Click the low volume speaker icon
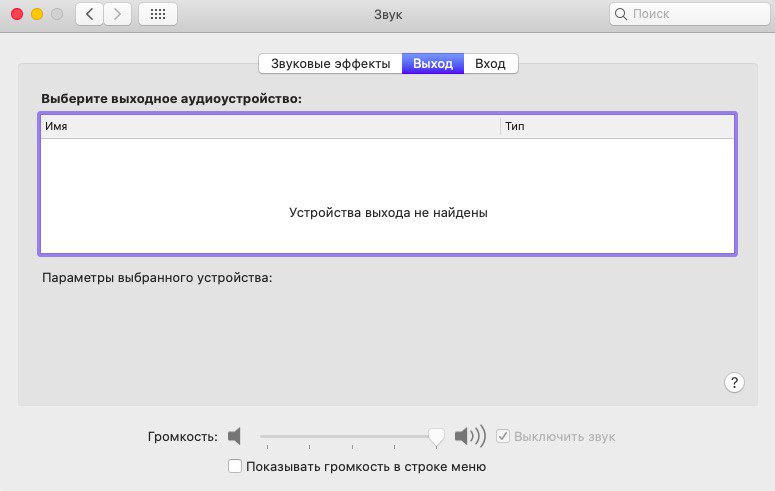Image resolution: width=775 pixels, height=491 pixels. point(235,436)
